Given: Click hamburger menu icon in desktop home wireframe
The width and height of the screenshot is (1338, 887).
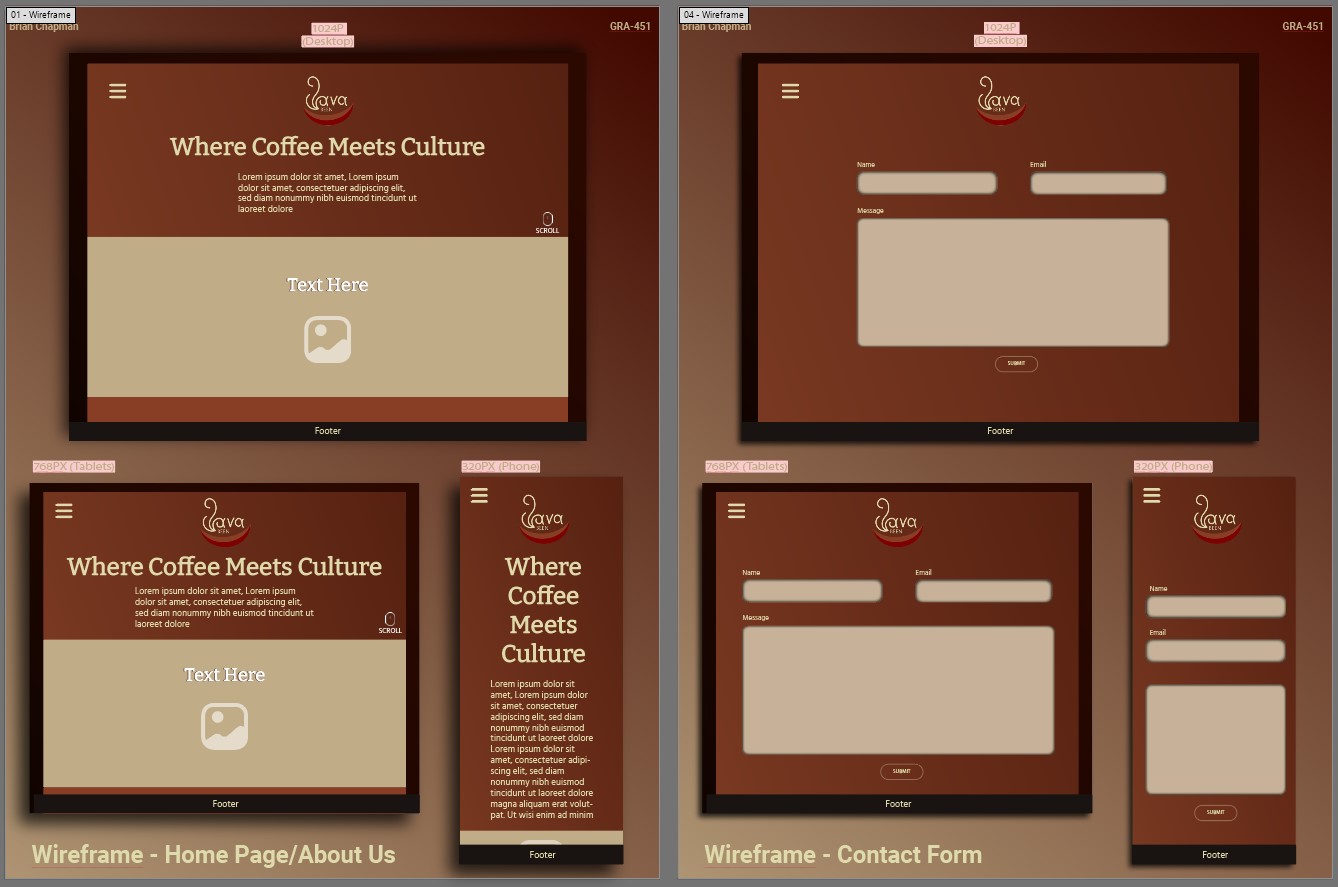Looking at the screenshot, I should pyautogui.click(x=118, y=92).
